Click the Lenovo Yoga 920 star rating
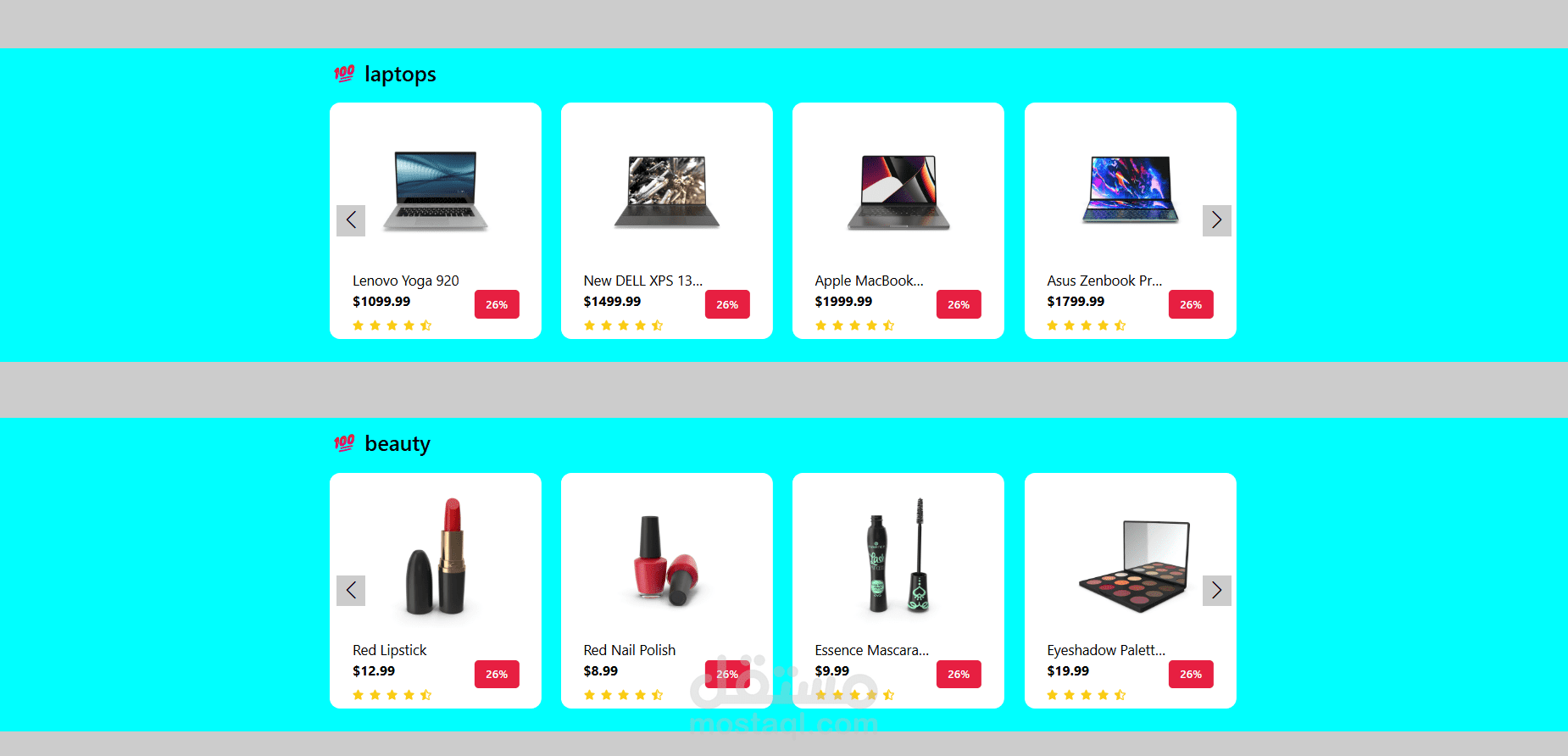The width and height of the screenshot is (1568, 756). coord(392,325)
